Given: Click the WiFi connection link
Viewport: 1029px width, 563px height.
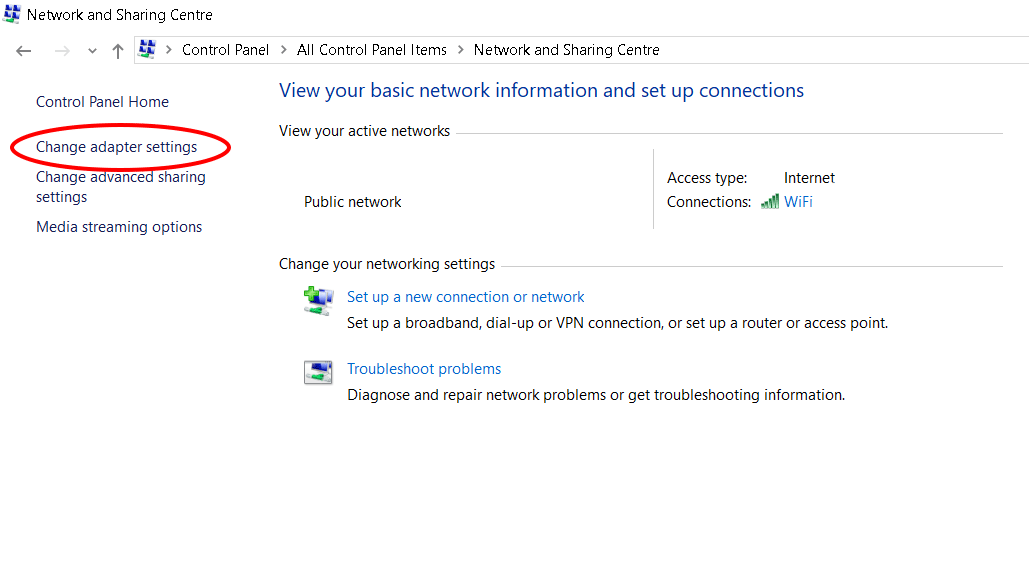Looking at the screenshot, I should pos(798,202).
